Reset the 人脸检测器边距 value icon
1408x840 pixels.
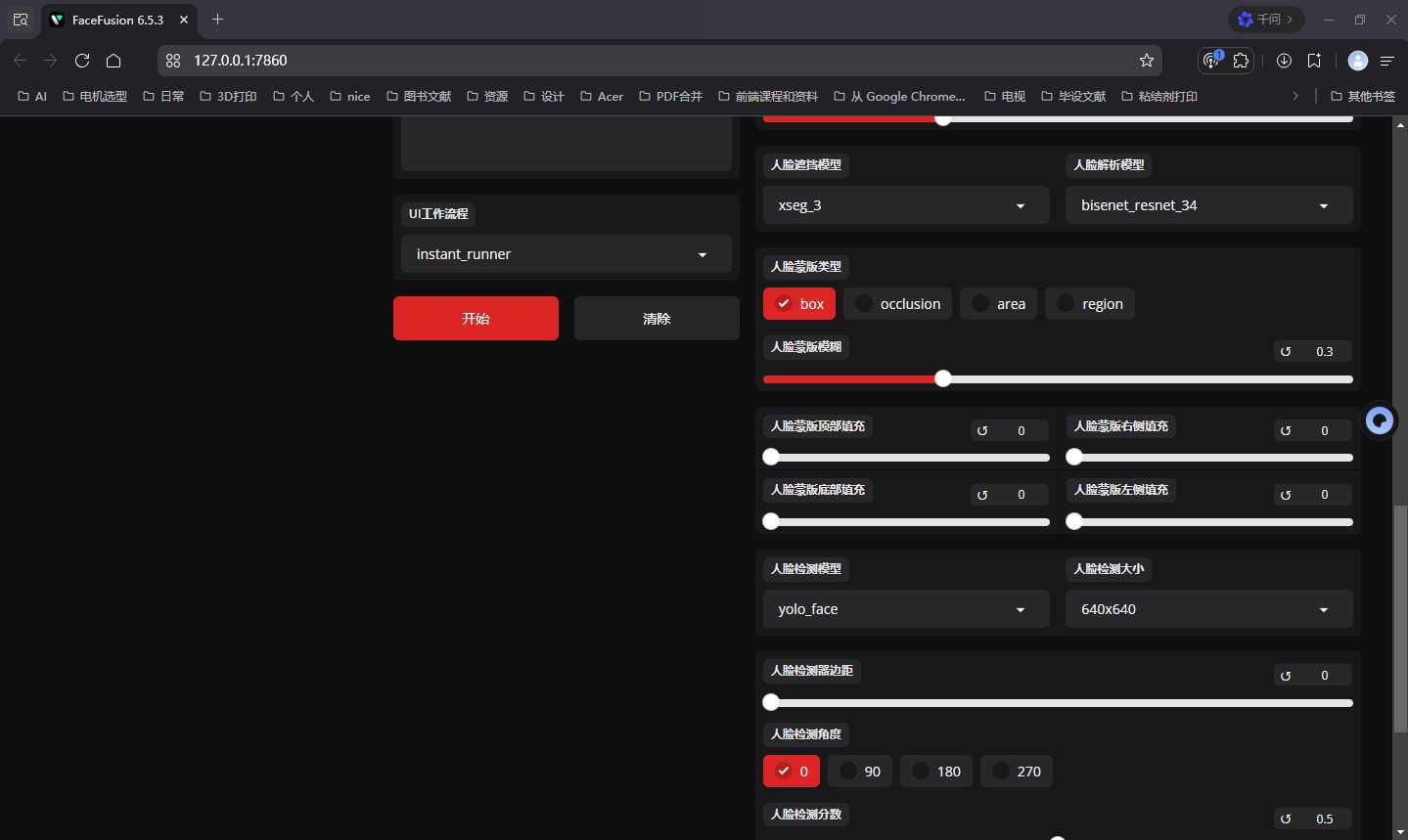[1286, 676]
